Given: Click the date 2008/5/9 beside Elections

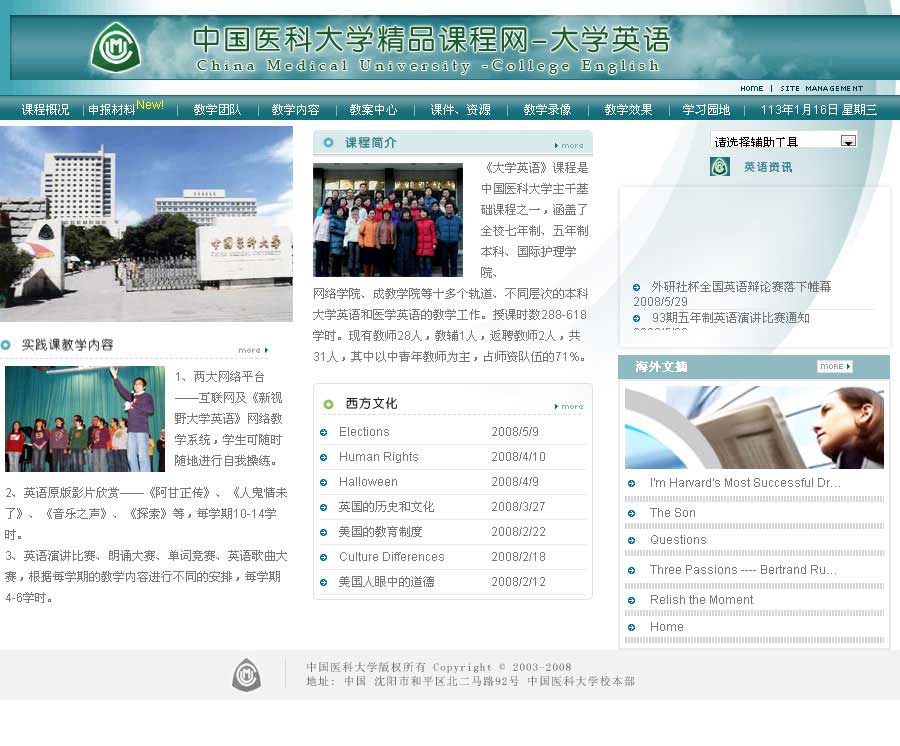Looking at the screenshot, I should (x=515, y=432).
